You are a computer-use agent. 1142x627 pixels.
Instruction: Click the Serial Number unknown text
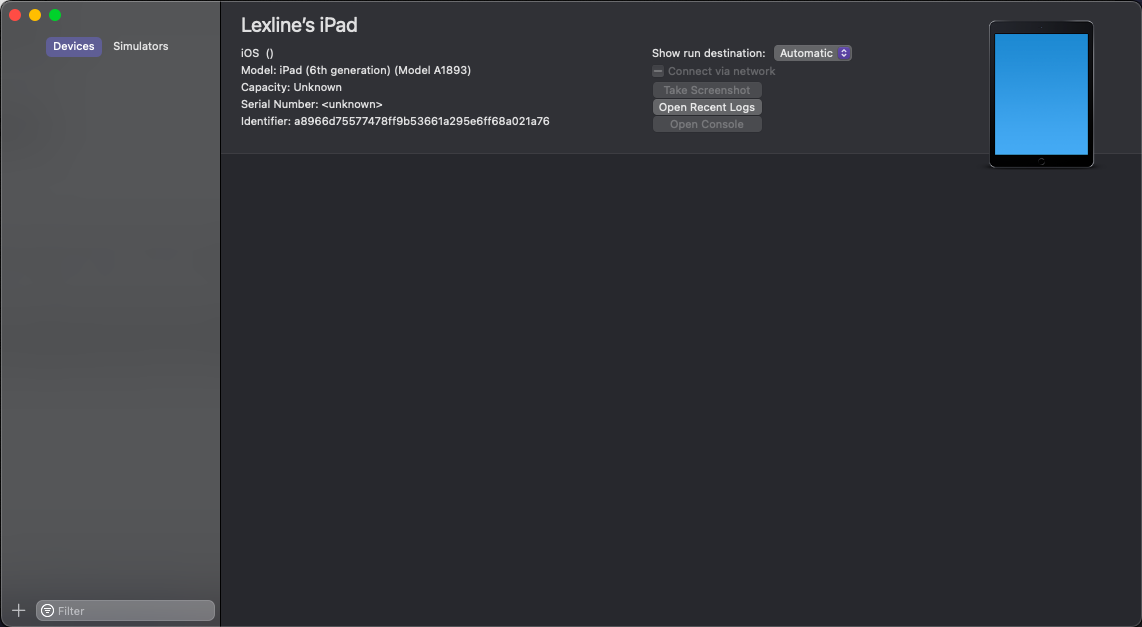tap(312, 104)
